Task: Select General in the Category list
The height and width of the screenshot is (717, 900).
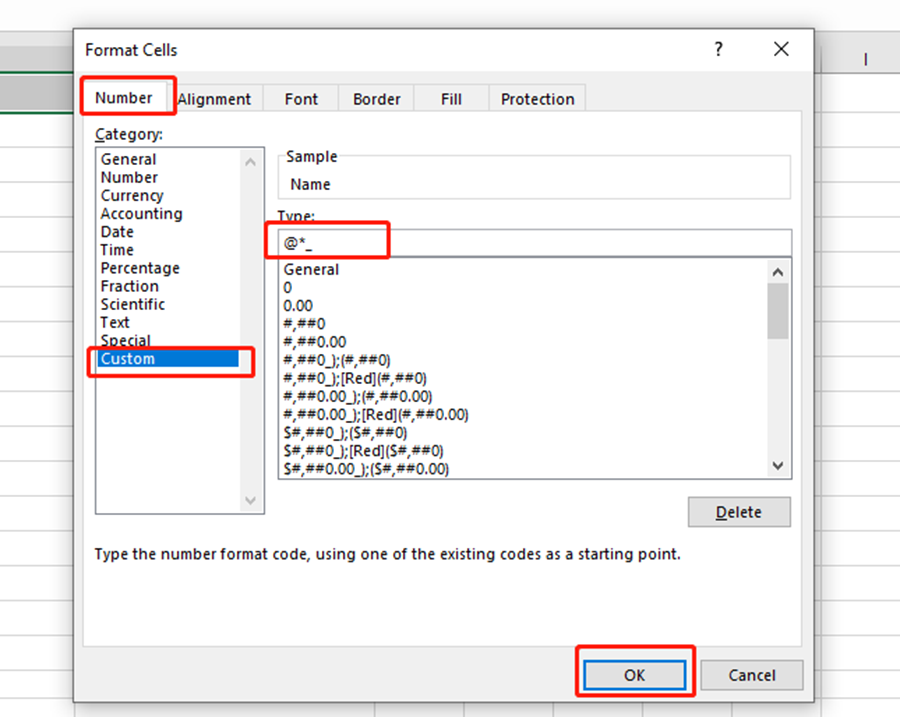Action: pyautogui.click(x=129, y=159)
